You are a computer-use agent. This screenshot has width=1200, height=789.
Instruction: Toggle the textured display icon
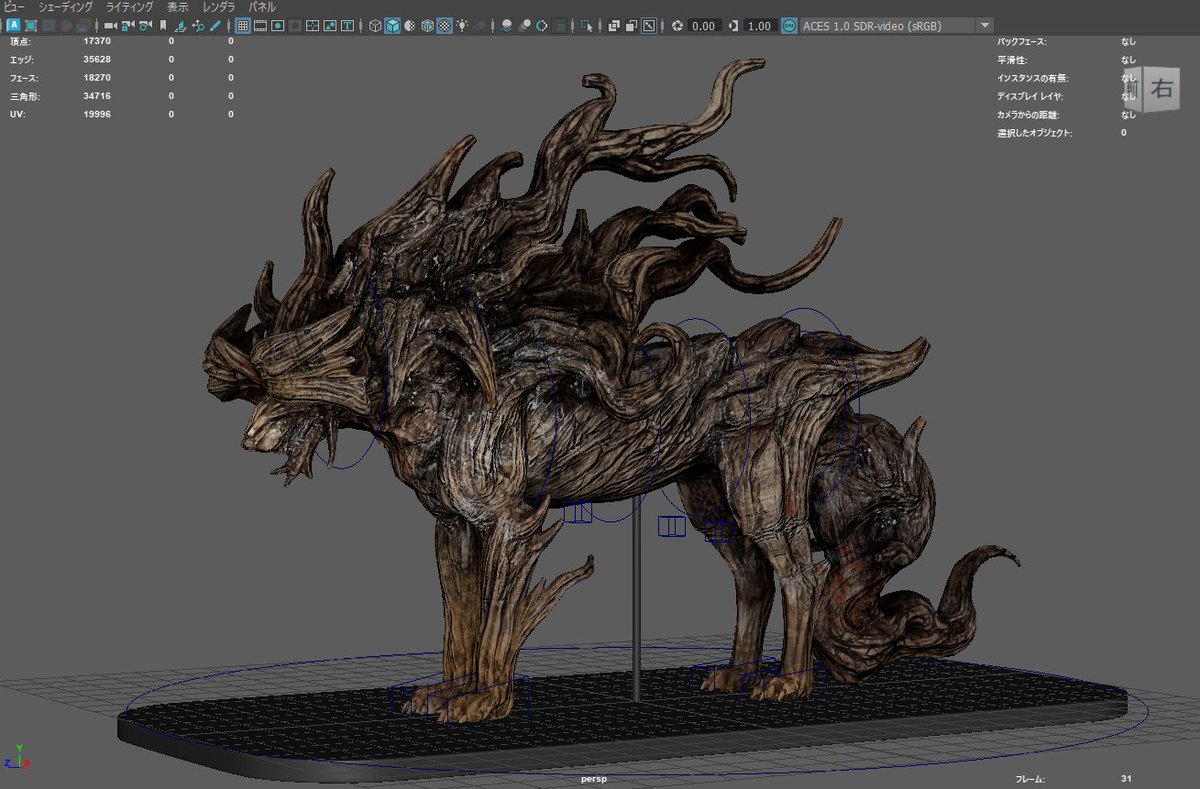445,25
